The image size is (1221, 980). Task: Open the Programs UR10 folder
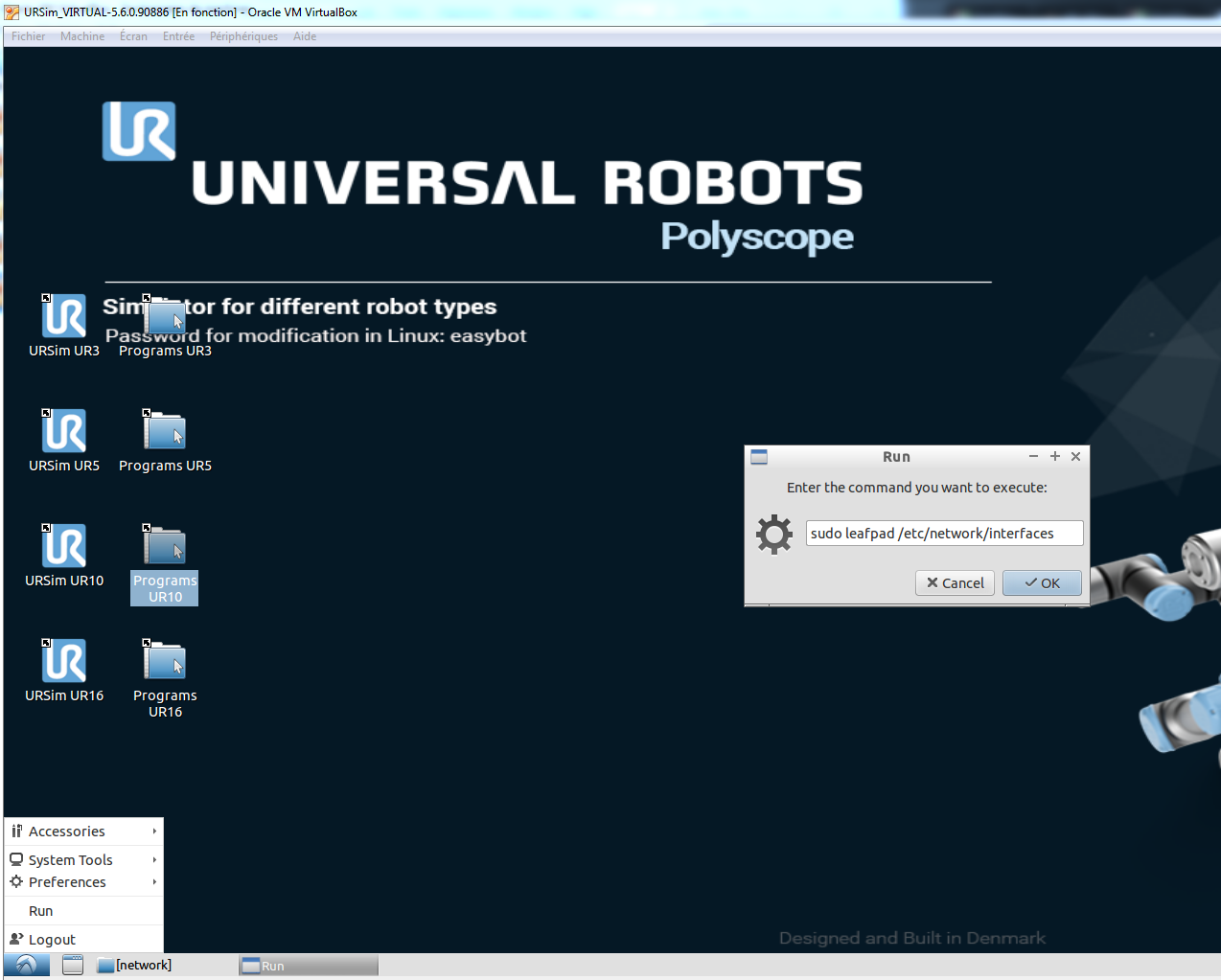click(x=164, y=546)
